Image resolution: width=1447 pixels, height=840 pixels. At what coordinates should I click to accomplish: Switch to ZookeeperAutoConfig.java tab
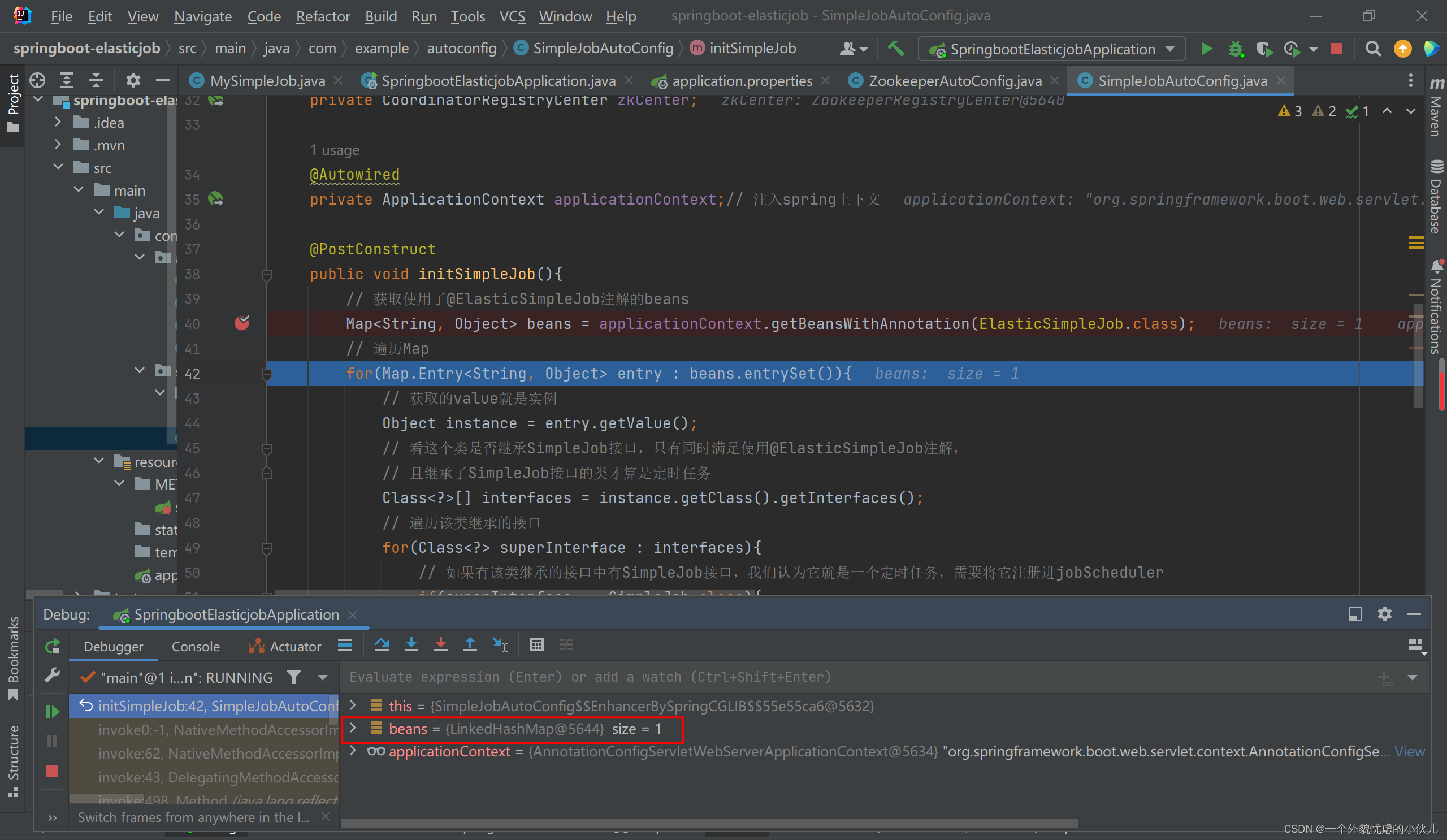(955, 81)
